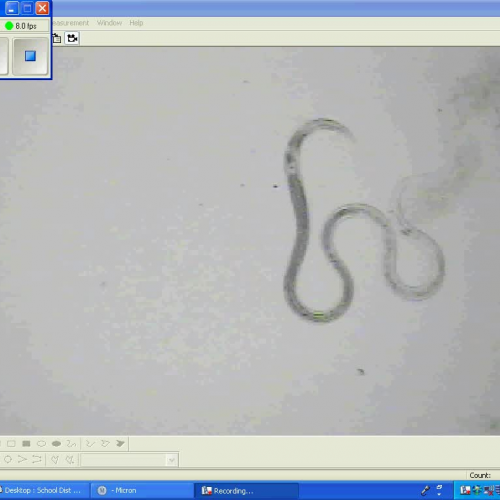Screen dimensions: 500x500
Task: Click the language bar restore icon
Action: [x=439, y=488]
